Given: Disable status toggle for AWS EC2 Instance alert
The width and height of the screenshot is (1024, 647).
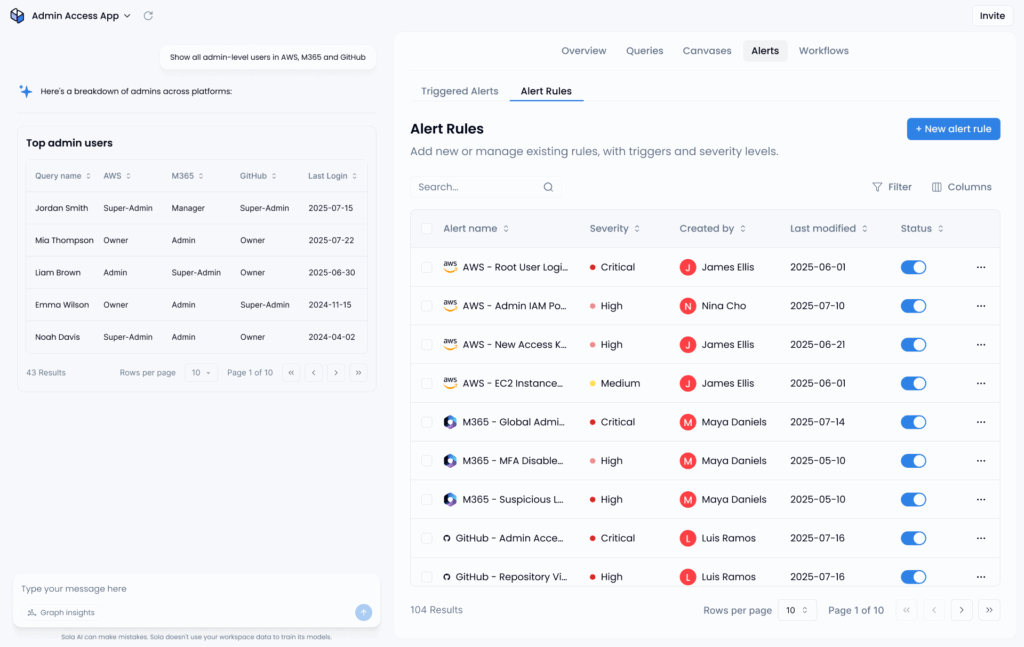Looking at the screenshot, I should [913, 383].
